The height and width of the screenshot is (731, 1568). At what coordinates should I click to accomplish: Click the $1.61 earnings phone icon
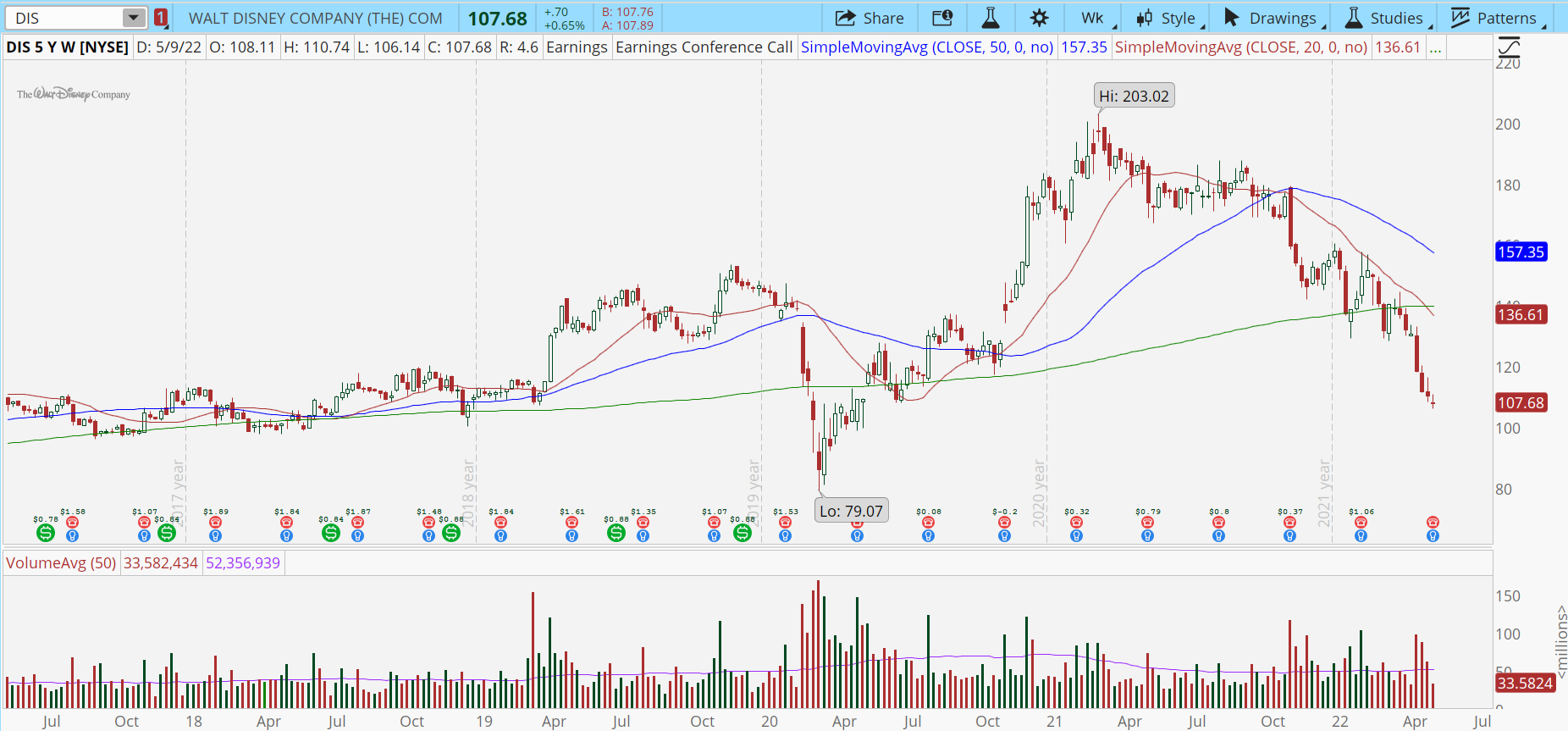tap(571, 523)
